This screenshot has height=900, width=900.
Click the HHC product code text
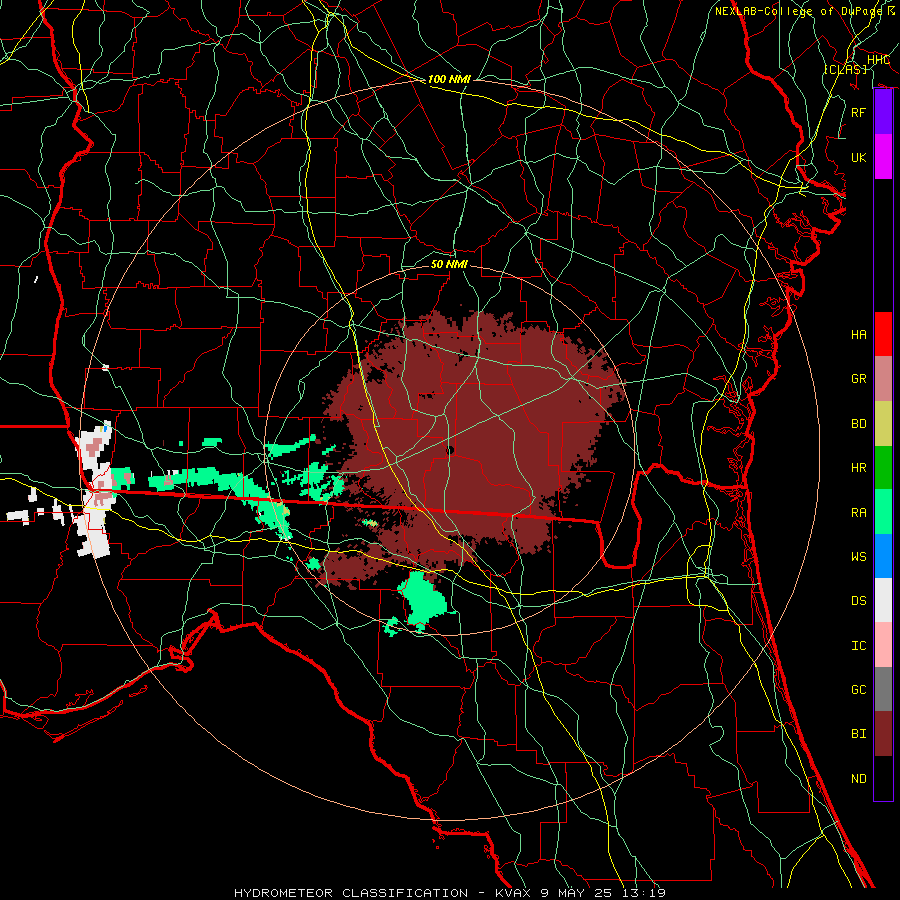click(x=879, y=60)
